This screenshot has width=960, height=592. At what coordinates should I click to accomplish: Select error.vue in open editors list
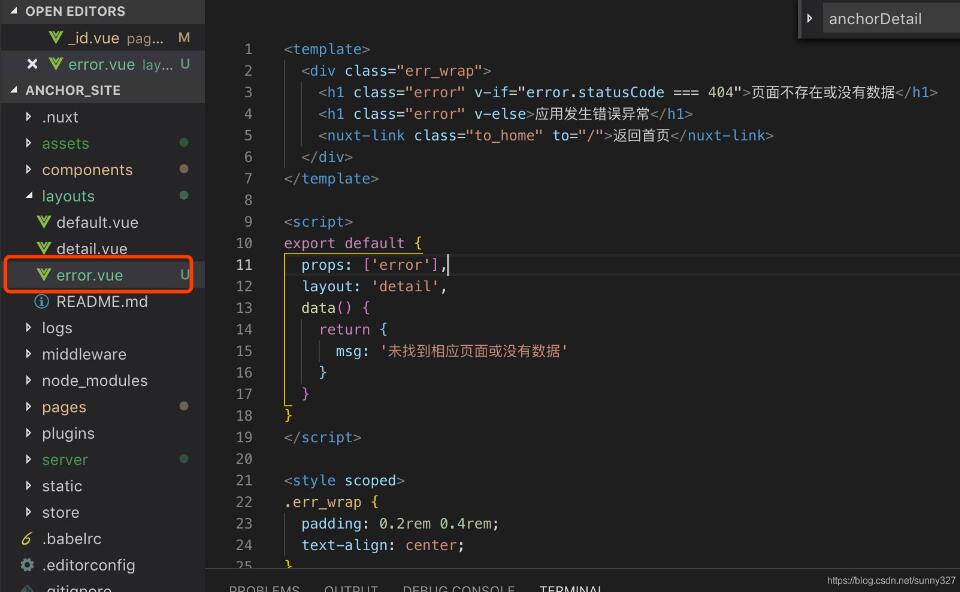tap(102, 64)
